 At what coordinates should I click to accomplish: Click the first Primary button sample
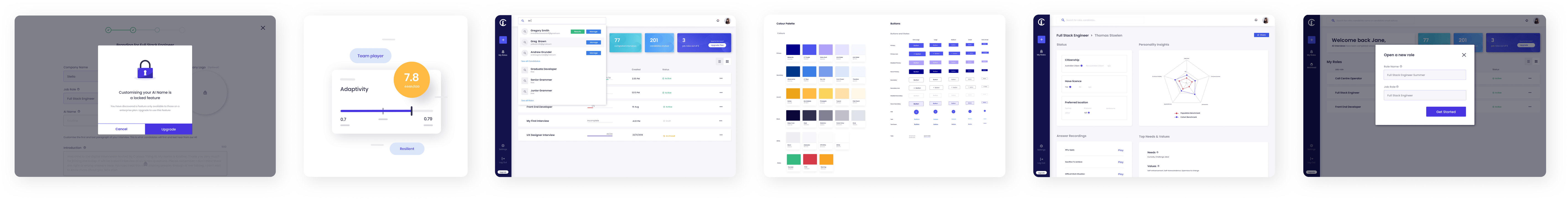916,45
